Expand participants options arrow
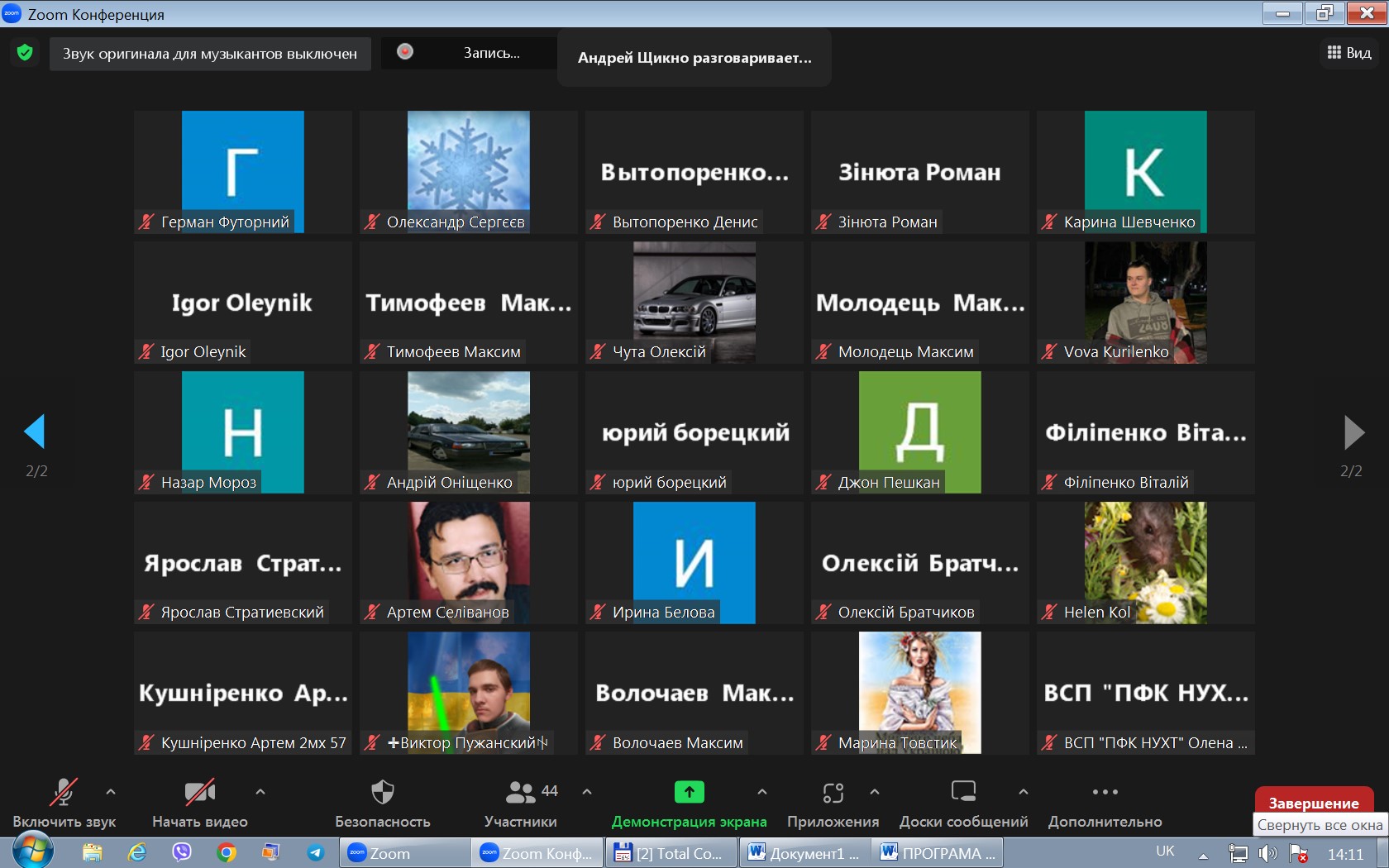Viewport: 1389px width, 868px height. click(587, 792)
